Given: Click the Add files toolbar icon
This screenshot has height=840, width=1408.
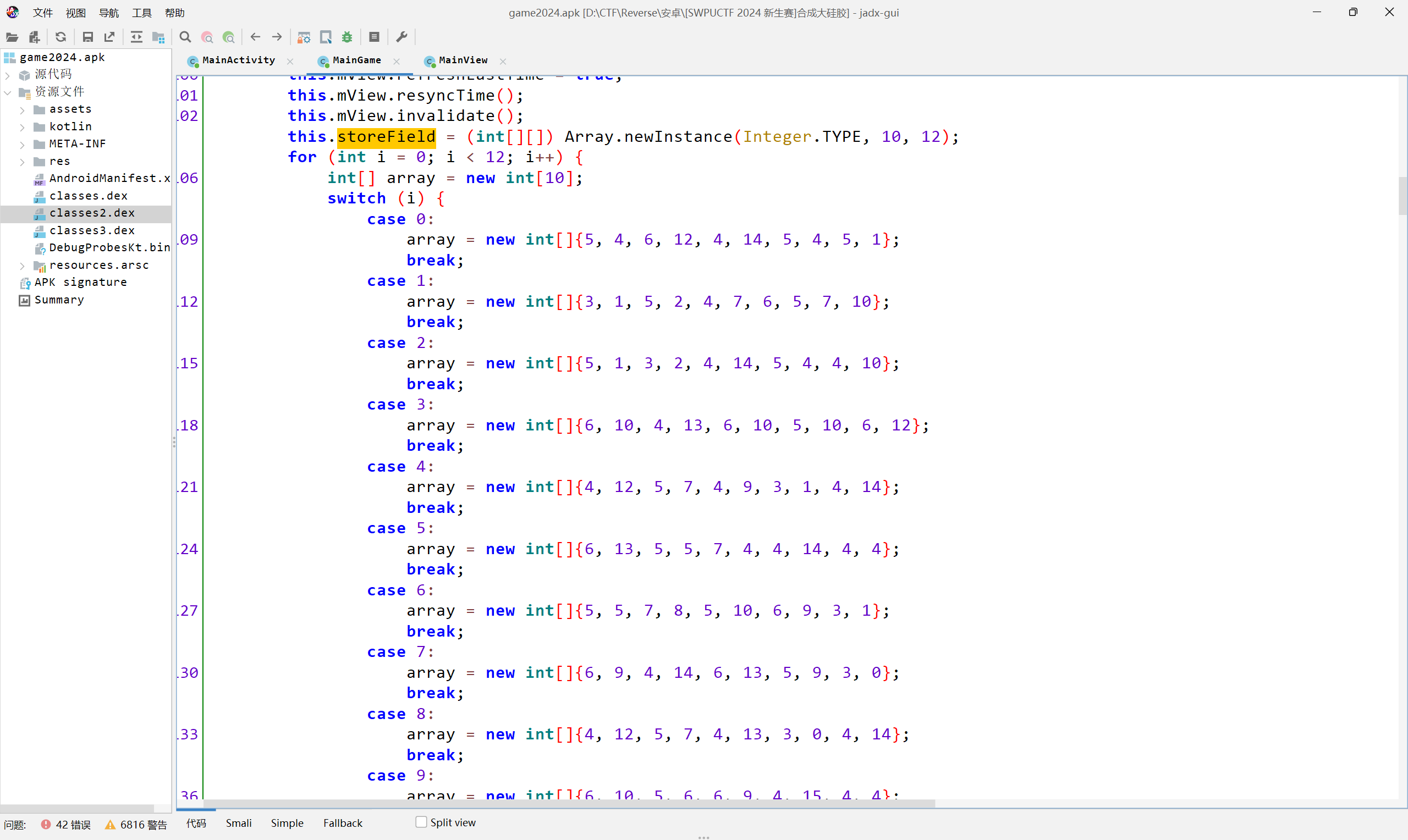Looking at the screenshot, I should [34, 37].
